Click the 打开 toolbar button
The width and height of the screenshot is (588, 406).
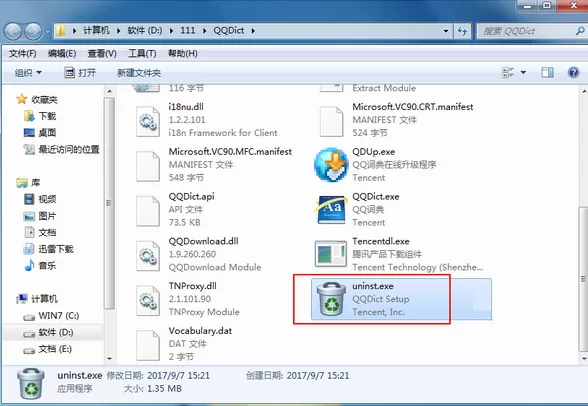click(x=80, y=72)
